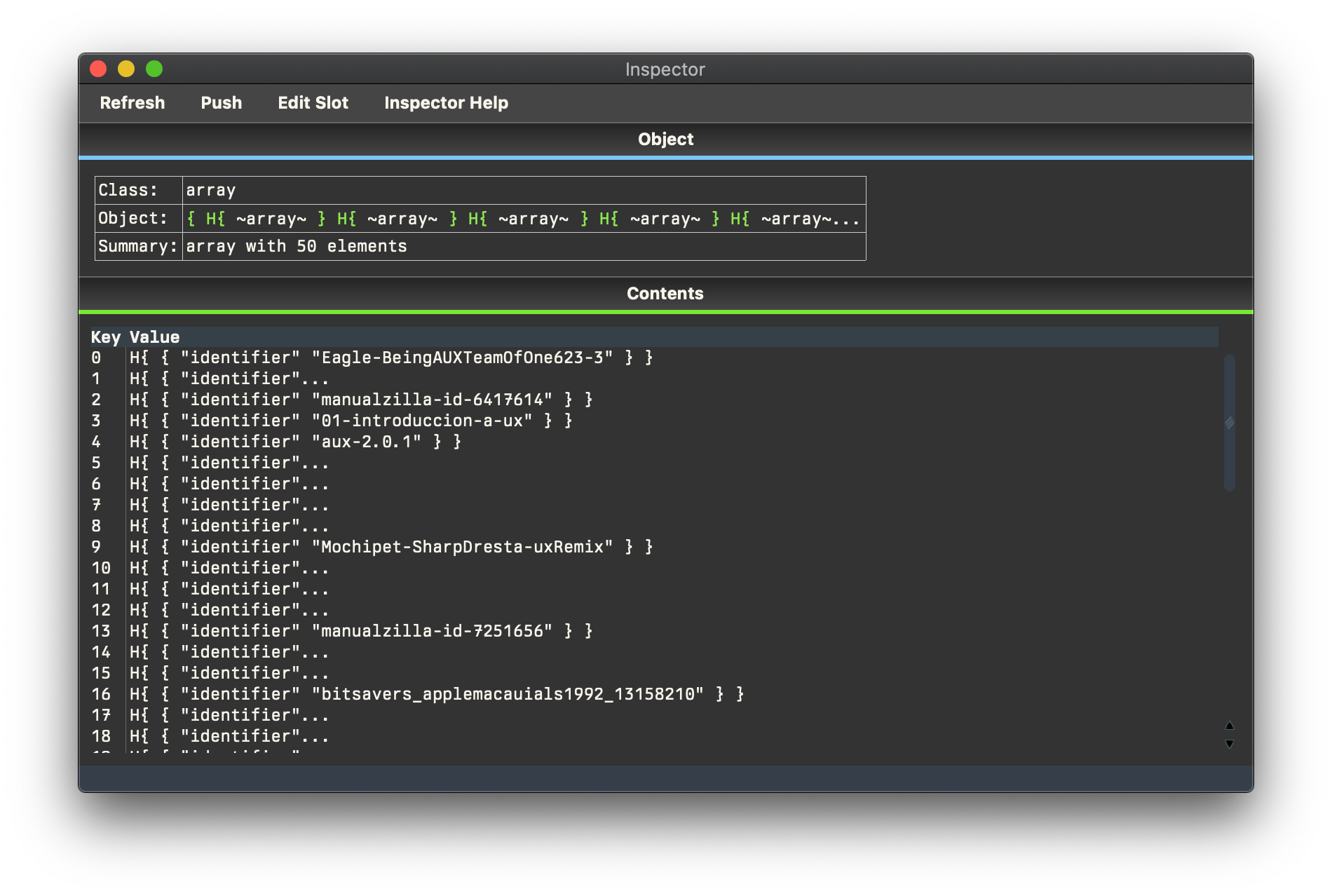Screen dimensions: 1332x896
Task: Open Inspector Help
Action: [x=446, y=103]
